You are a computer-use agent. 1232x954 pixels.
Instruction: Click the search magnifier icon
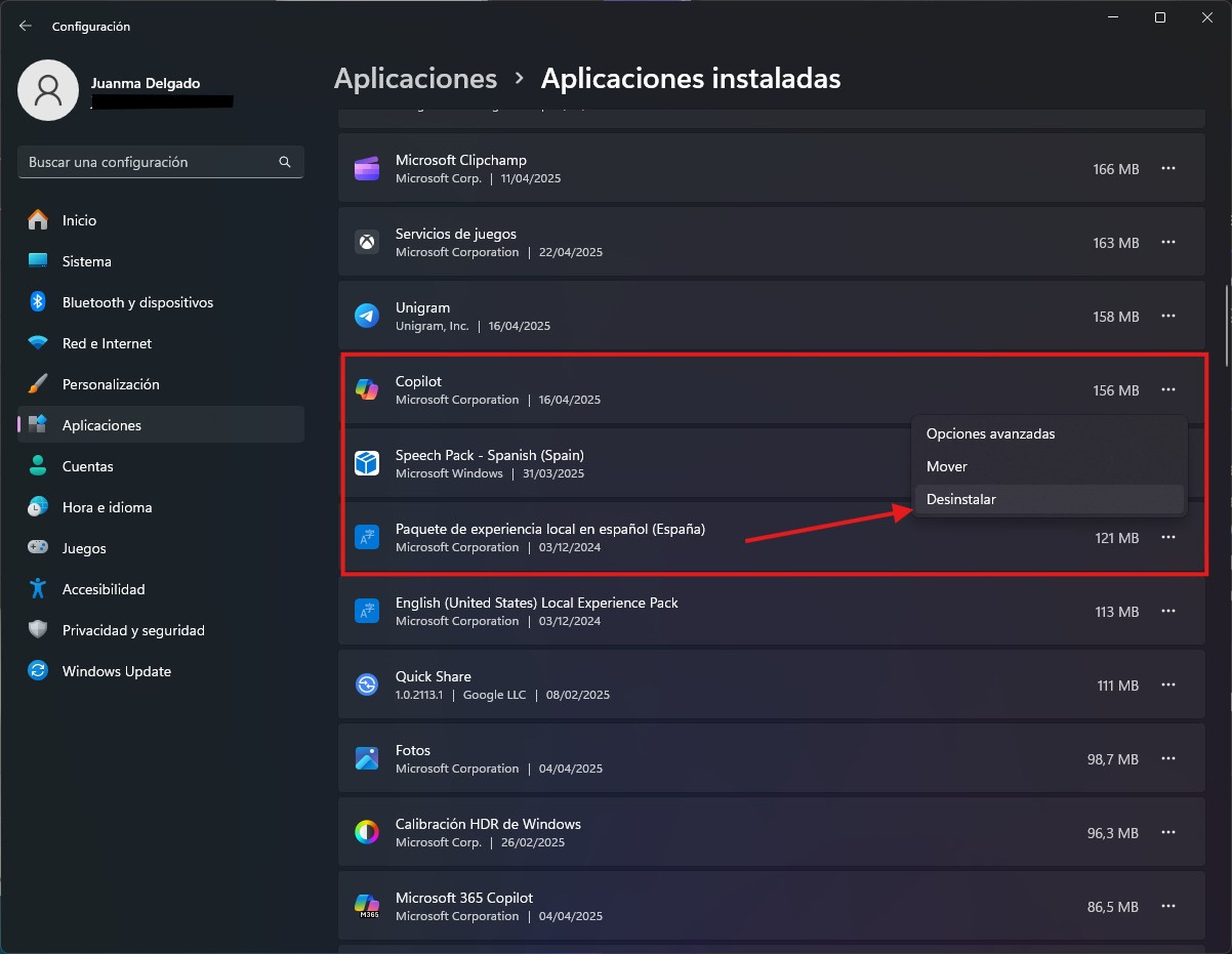tap(285, 162)
